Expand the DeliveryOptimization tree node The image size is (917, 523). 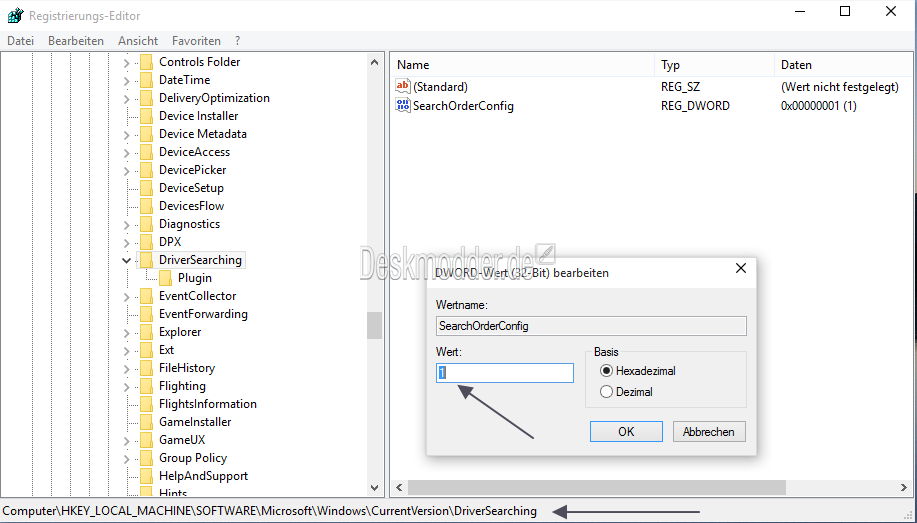pos(126,99)
